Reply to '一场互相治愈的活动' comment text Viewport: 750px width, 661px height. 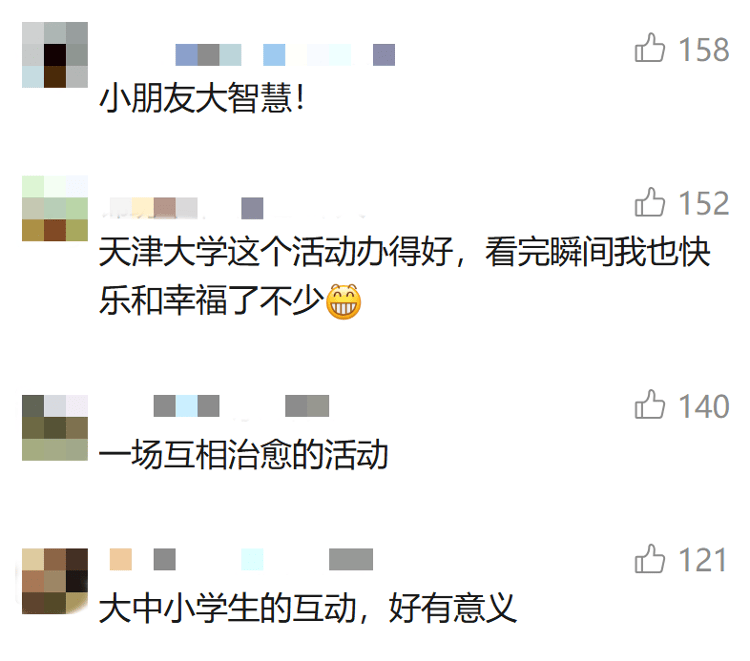tap(243, 455)
